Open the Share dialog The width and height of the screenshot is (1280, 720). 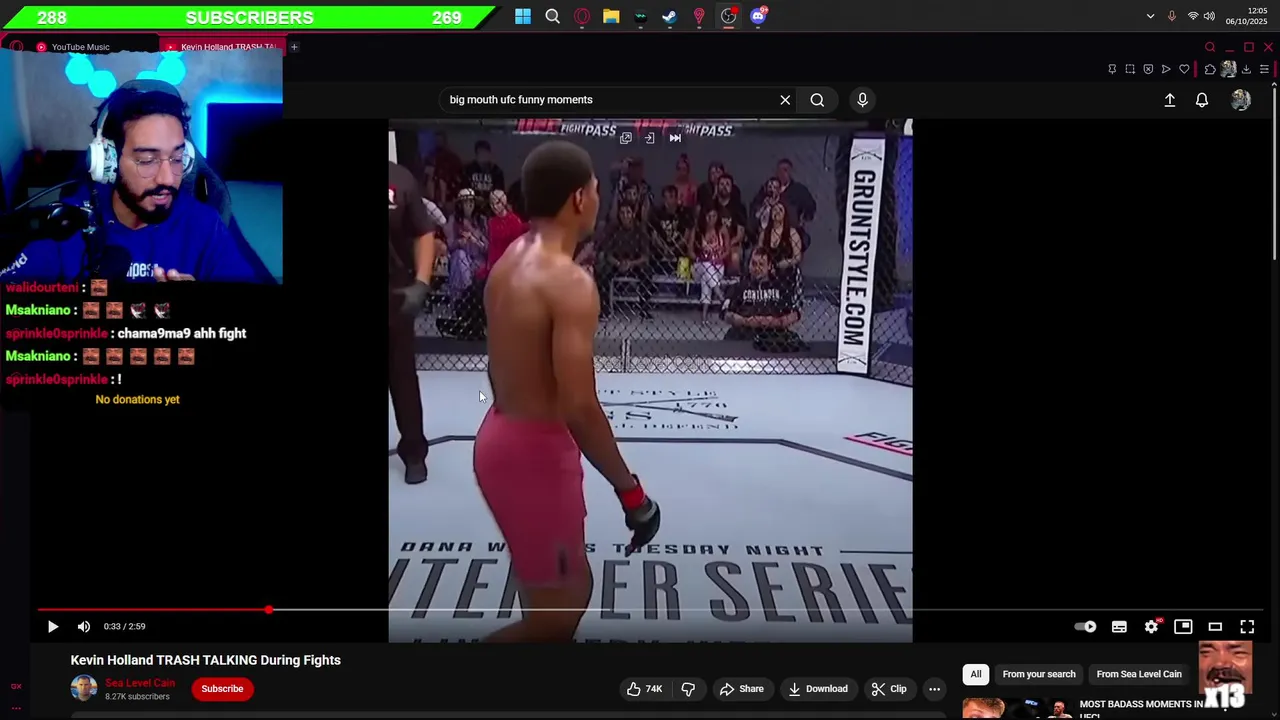coord(741,688)
